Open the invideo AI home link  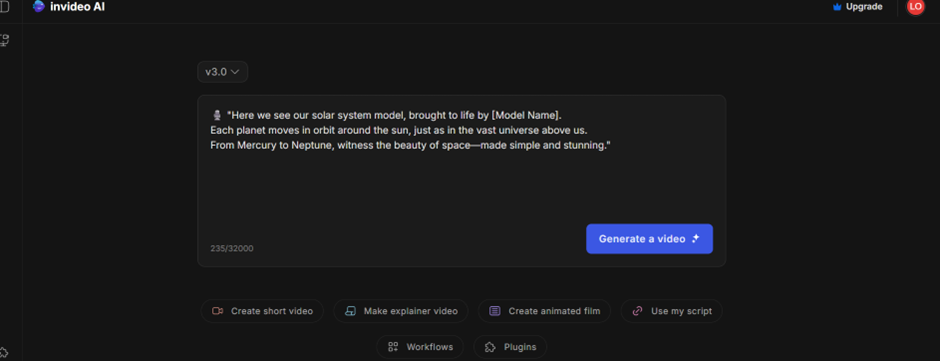click(x=69, y=7)
